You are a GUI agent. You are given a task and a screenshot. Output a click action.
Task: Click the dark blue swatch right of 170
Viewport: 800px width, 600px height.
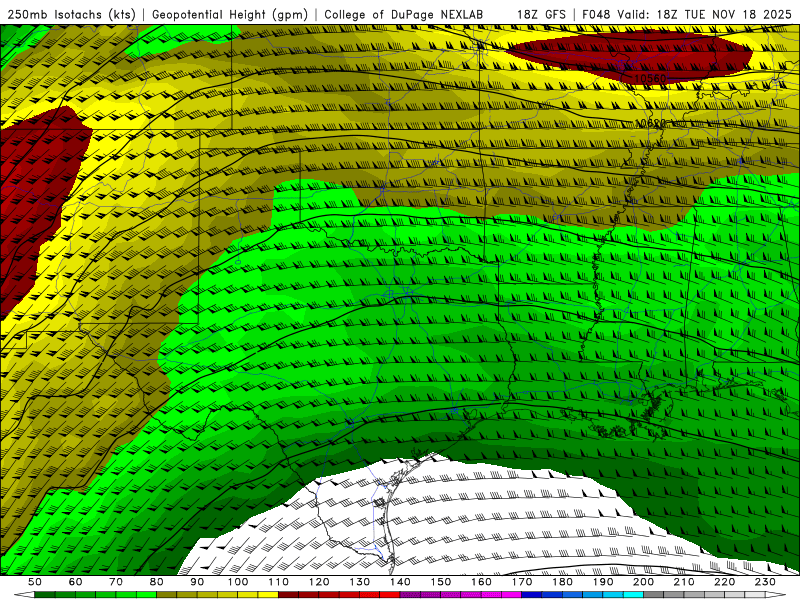click(x=532, y=595)
